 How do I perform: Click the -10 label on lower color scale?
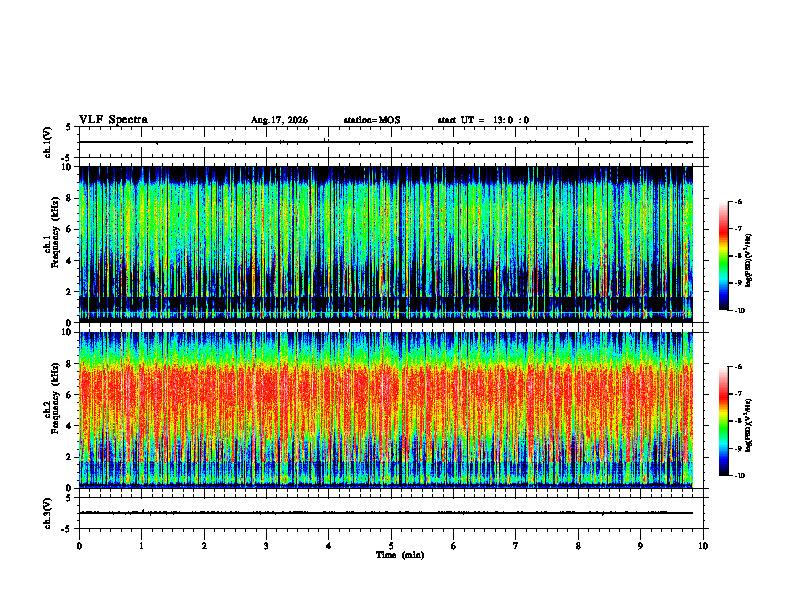pos(740,476)
